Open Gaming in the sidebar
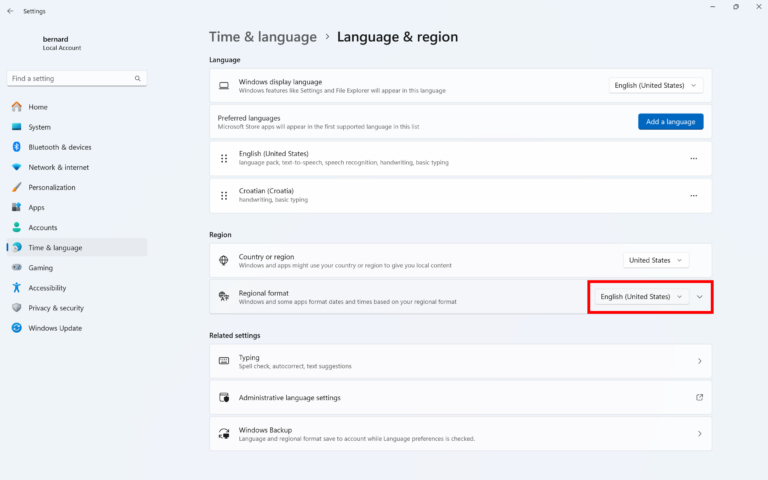This screenshot has width=768, height=480. 77,267
